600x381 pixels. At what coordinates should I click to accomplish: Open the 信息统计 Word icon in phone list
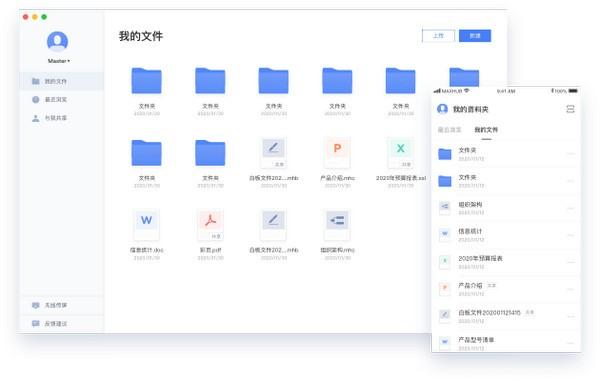coord(445,234)
